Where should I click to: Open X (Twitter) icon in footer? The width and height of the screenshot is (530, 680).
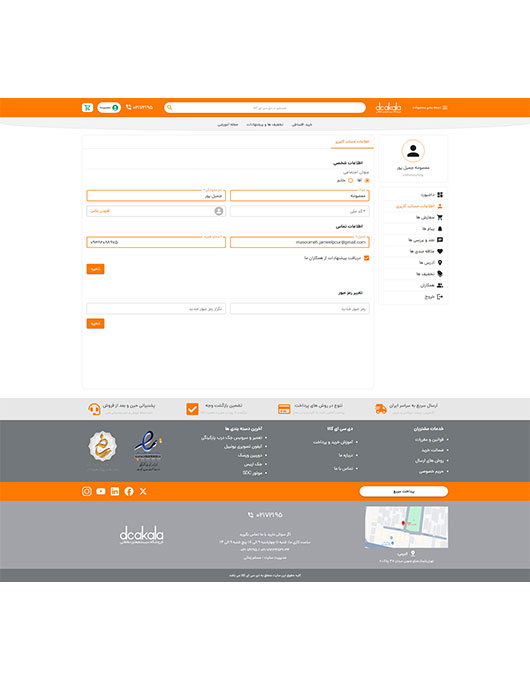(143, 491)
